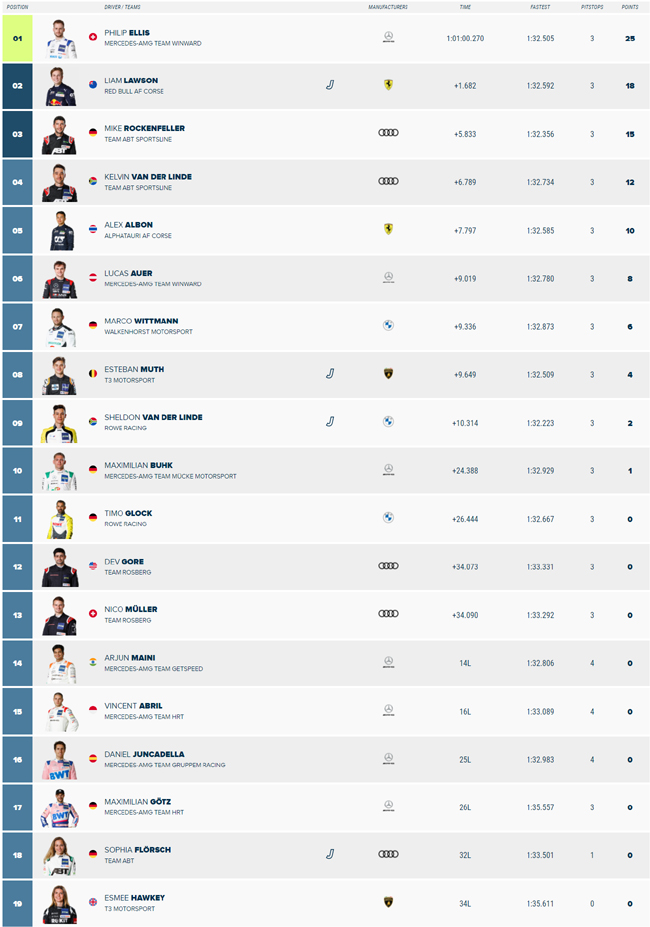Click Swiss flag beside Philip Ellis
This screenshot has height=927, width=650.
click(x=93, y=37)
